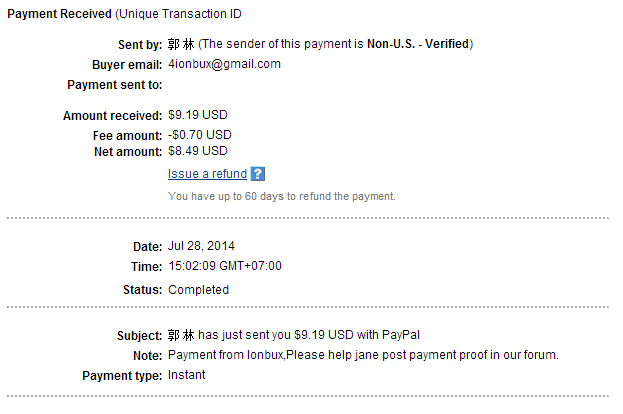Click the Payment sent to label
The image size is (623, 414).
tap(114, 85)
